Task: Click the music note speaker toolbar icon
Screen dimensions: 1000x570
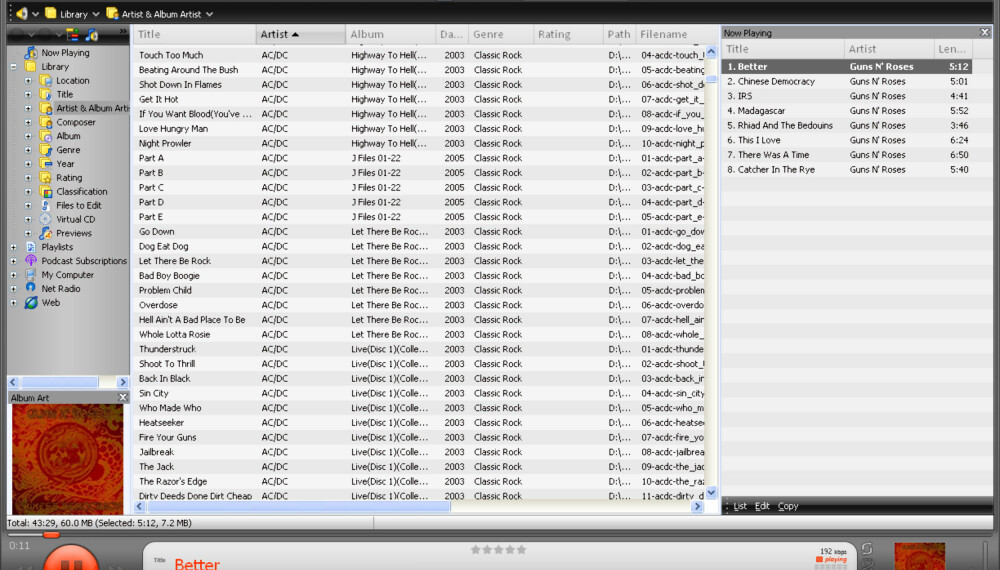Action: point(92,34)
